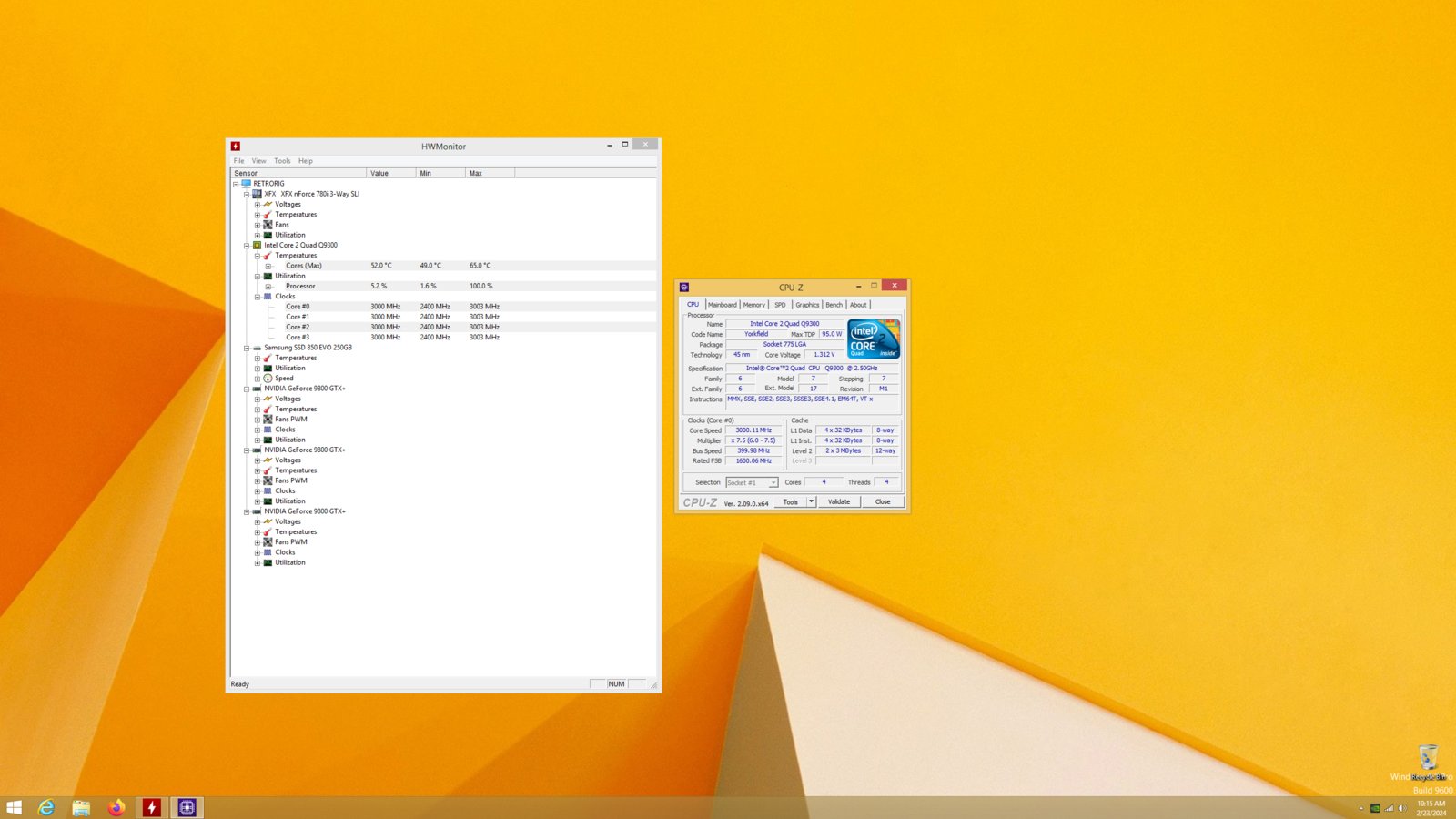Viewport: 1456px width, 819px height.
Task: Expand Speed under Samsung SSD
Action: 258,379
